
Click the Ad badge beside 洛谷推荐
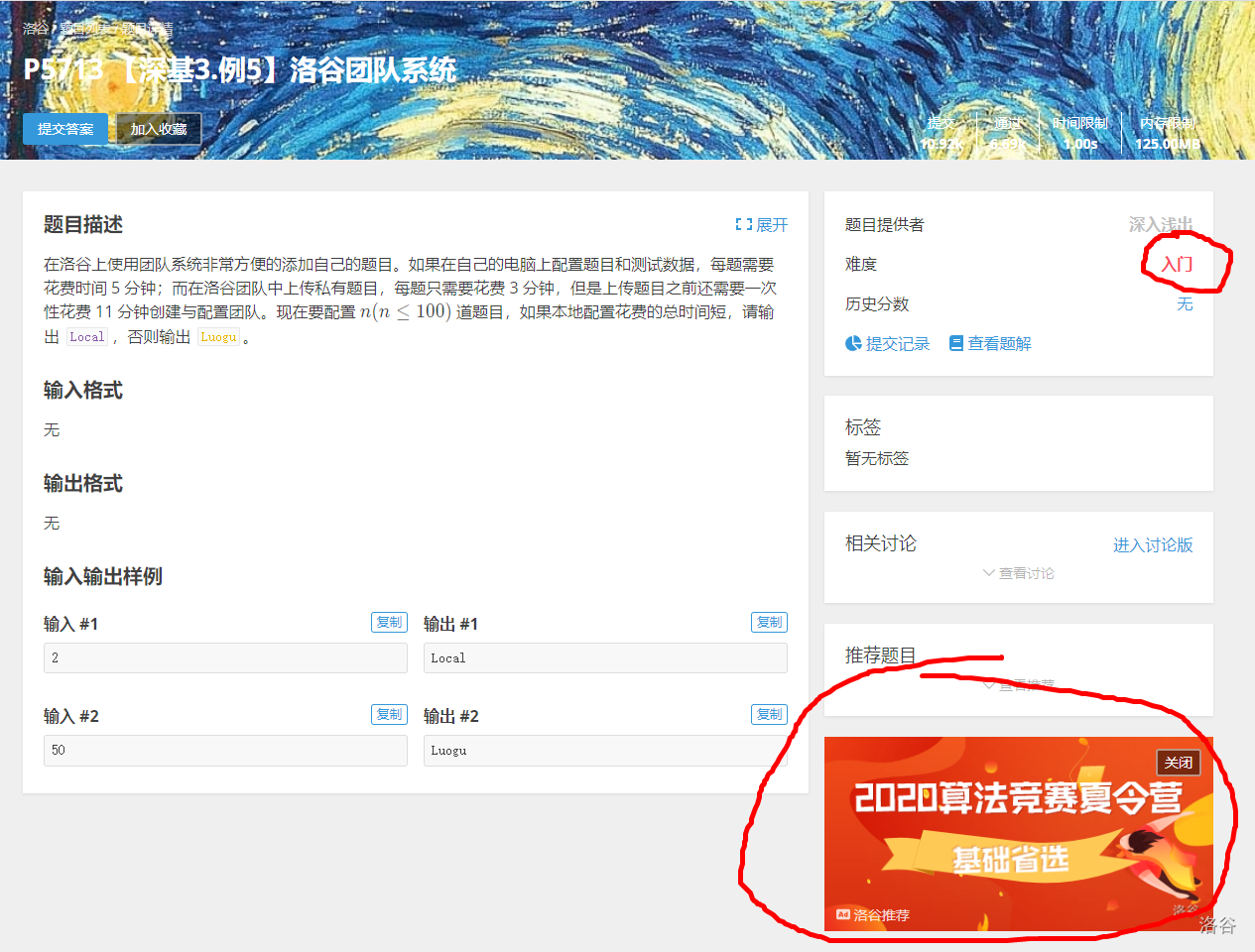[x=842, y=915]
